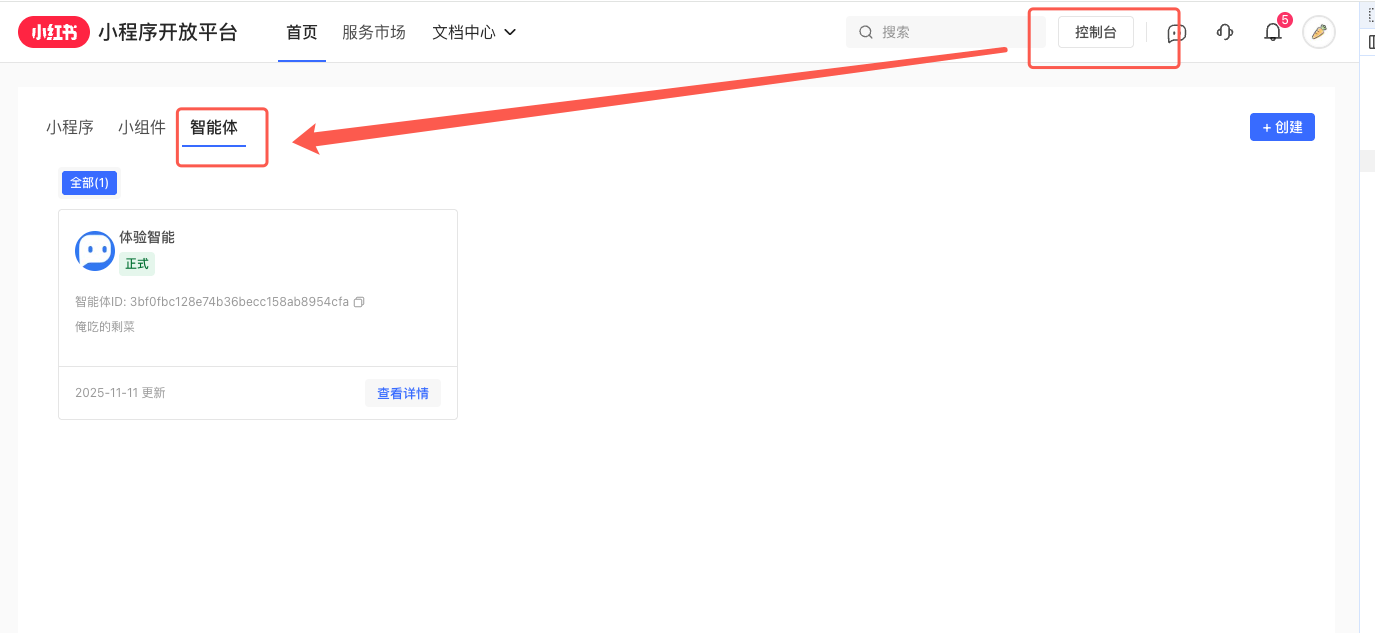
Task: Switch to the 小组件 tab
Action: coord(142,127)
